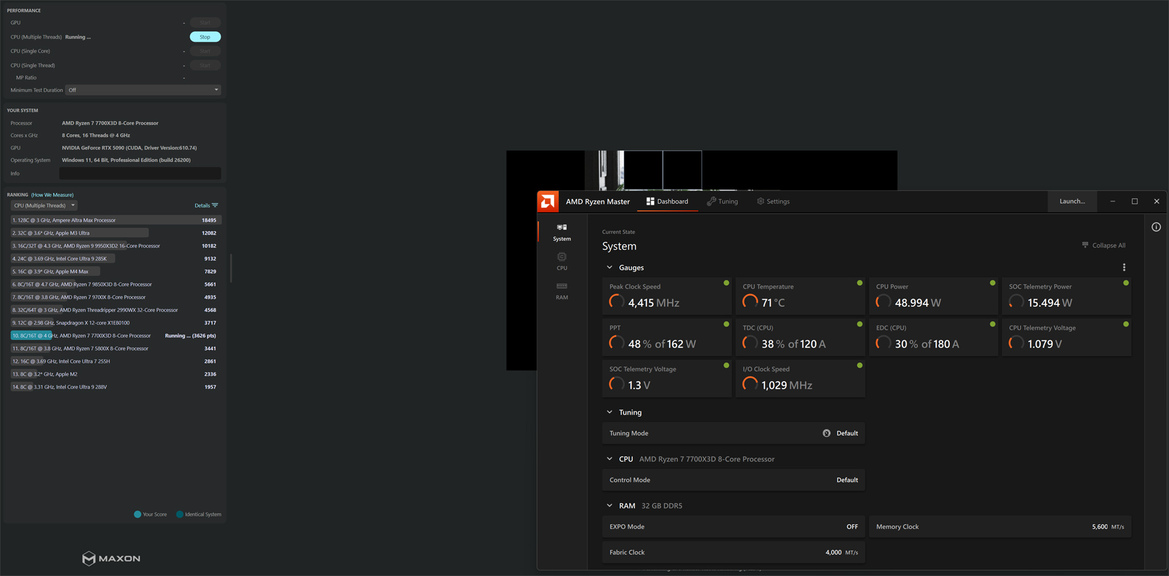
Task: Open the Minimum Test Duration dropdown
Action: 143,89
